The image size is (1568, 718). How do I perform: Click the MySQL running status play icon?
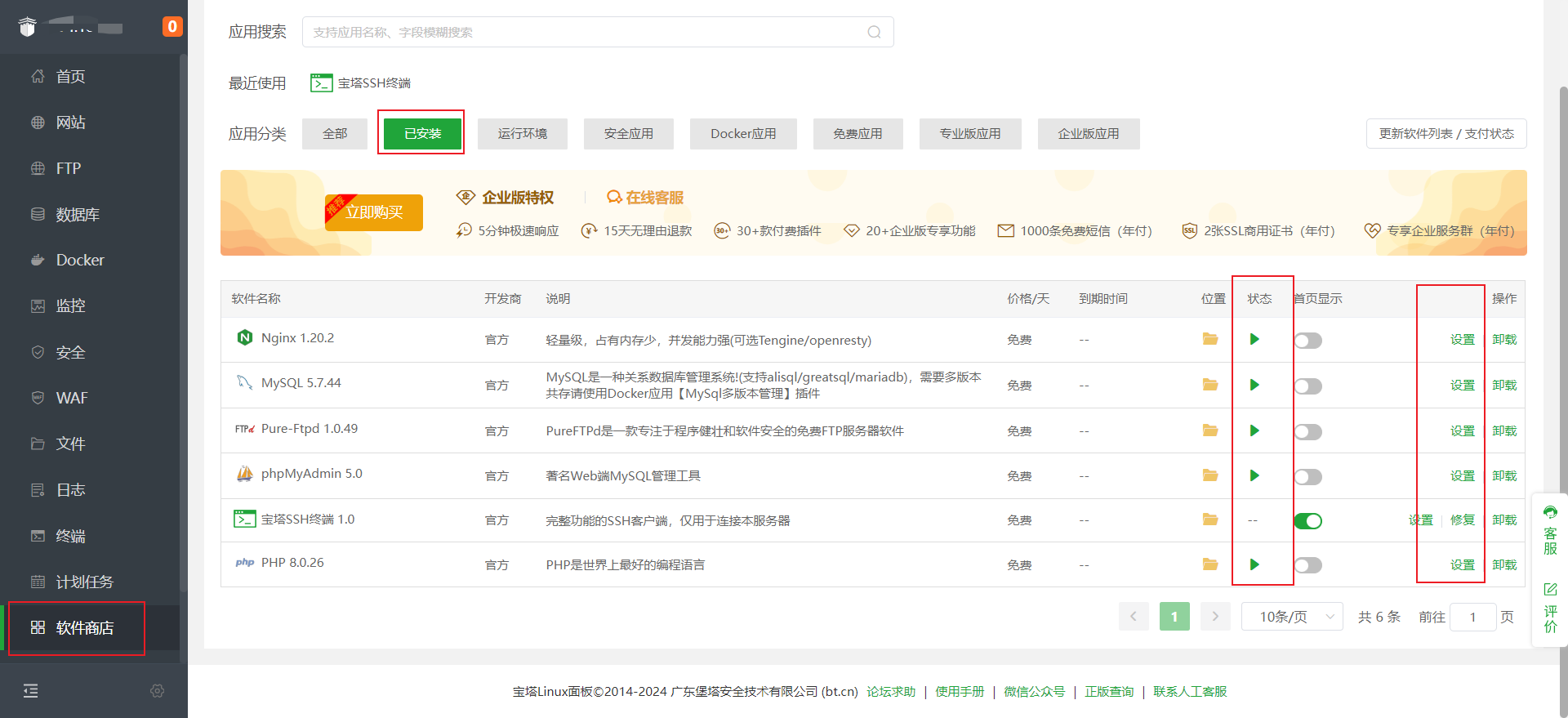pos(1254,385)
